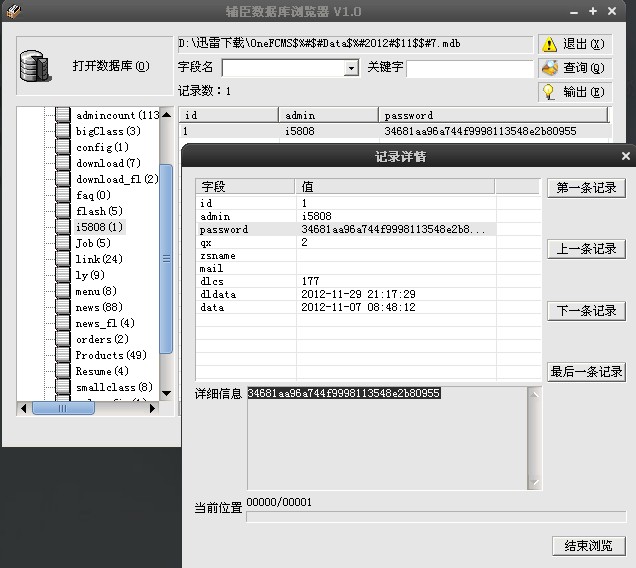Click the database cylinder icon for 打开数据库
This screenshot has width=636, height=568.
coord(35,66)
